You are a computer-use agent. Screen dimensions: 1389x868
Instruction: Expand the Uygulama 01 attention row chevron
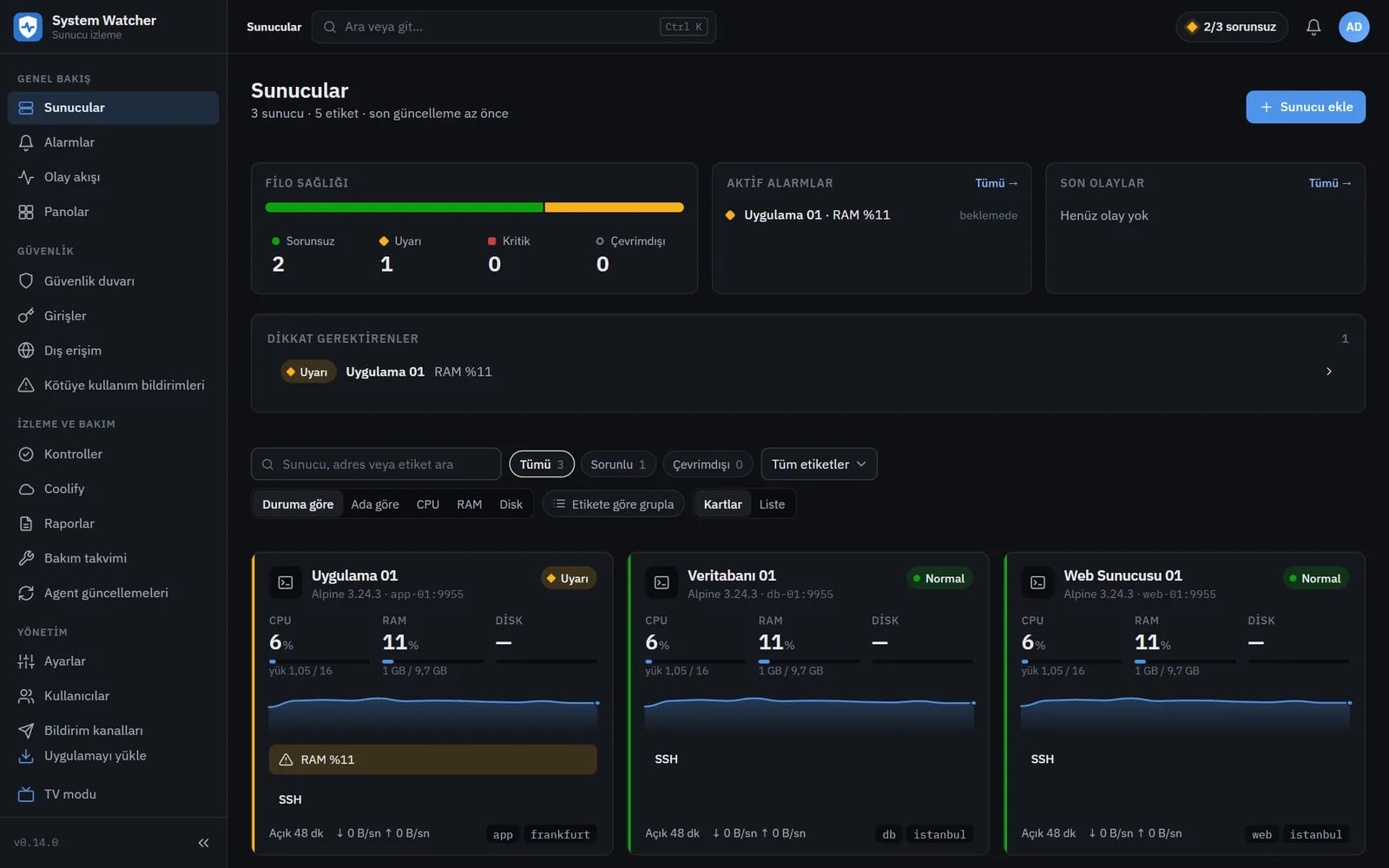pyautogui.click(x=1328, y=372)
